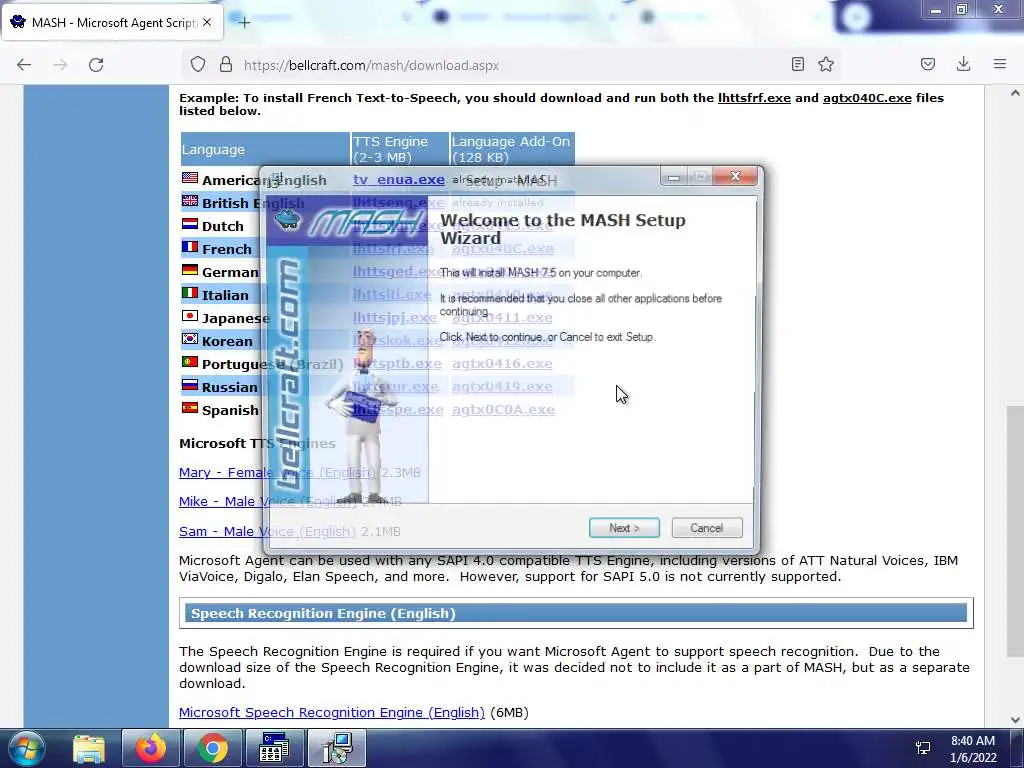Minimize the MASH Setup dialog
Screen dimensions: 1024x768
(x=674, y=176)
